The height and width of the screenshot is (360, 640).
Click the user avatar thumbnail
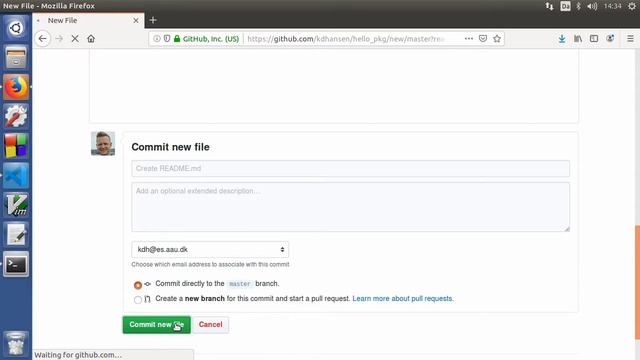(x=103, y=144)
